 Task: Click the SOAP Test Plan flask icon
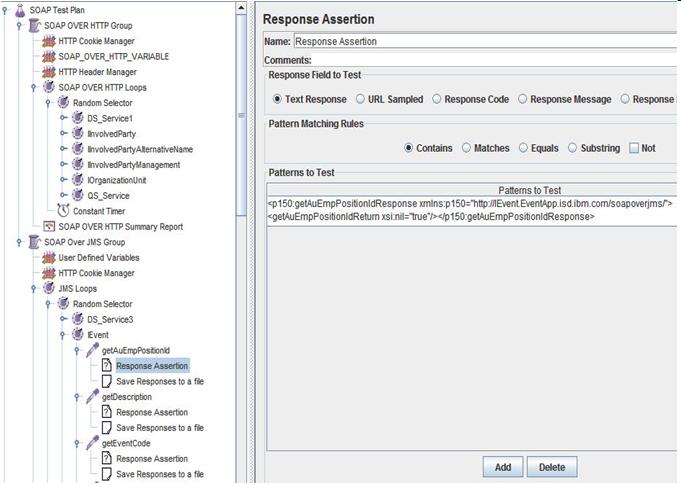(x=20, y=10)
